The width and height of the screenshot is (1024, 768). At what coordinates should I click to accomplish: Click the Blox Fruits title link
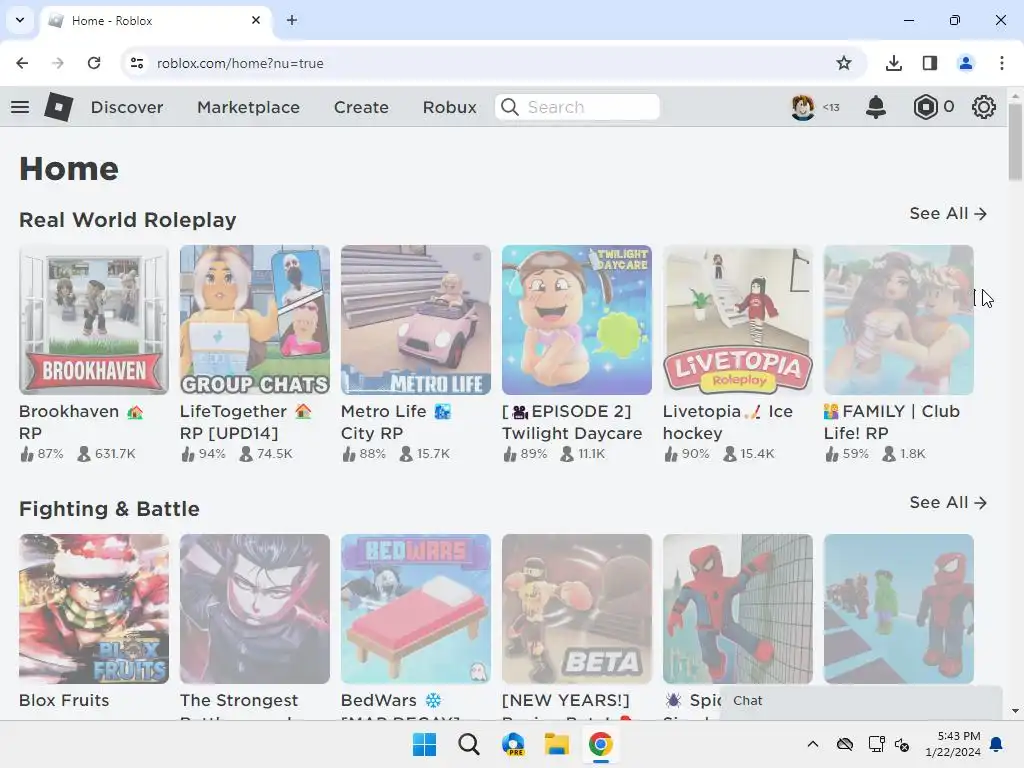(64, 700)
